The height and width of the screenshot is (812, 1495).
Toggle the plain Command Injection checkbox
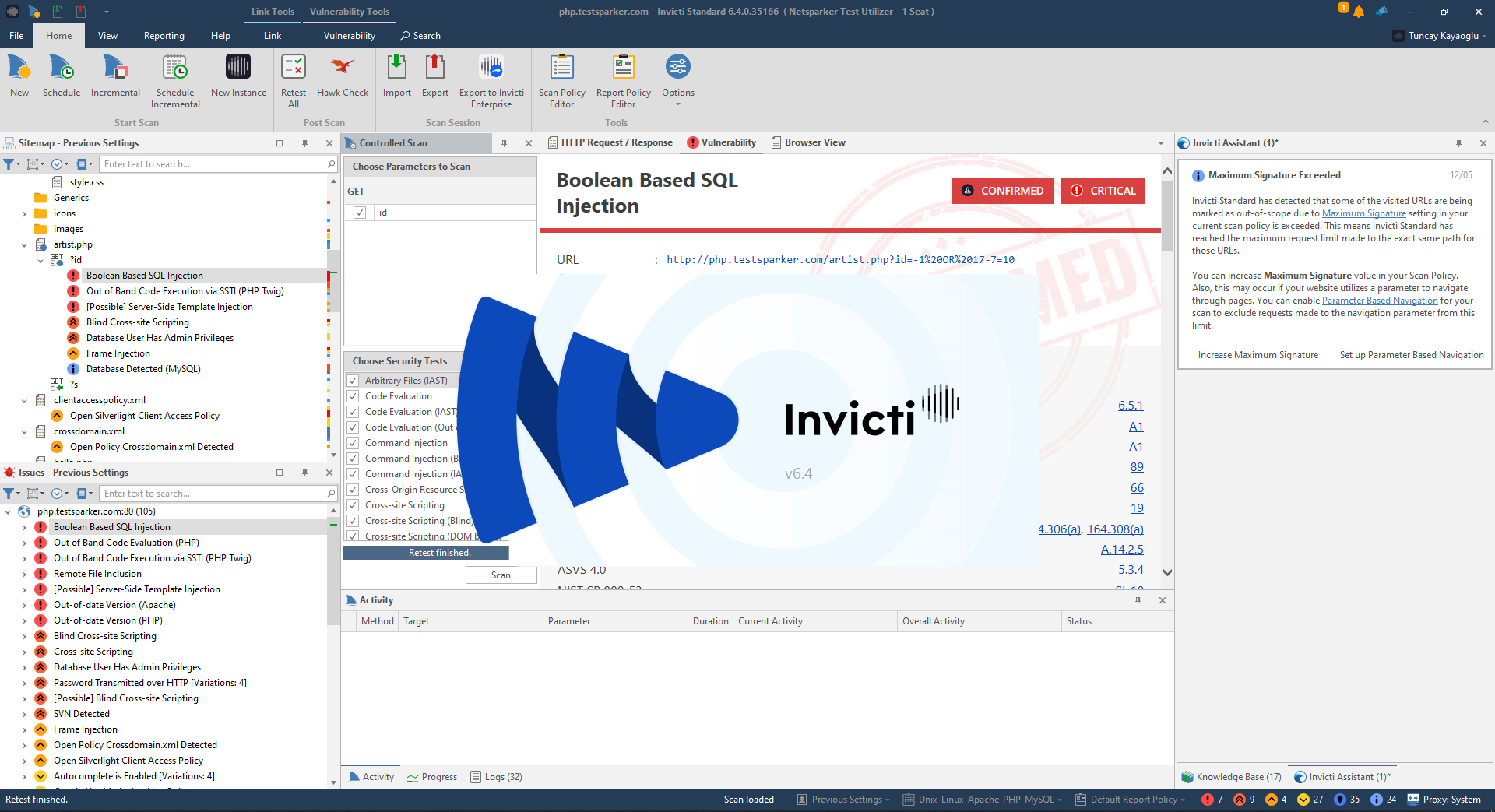353,443
